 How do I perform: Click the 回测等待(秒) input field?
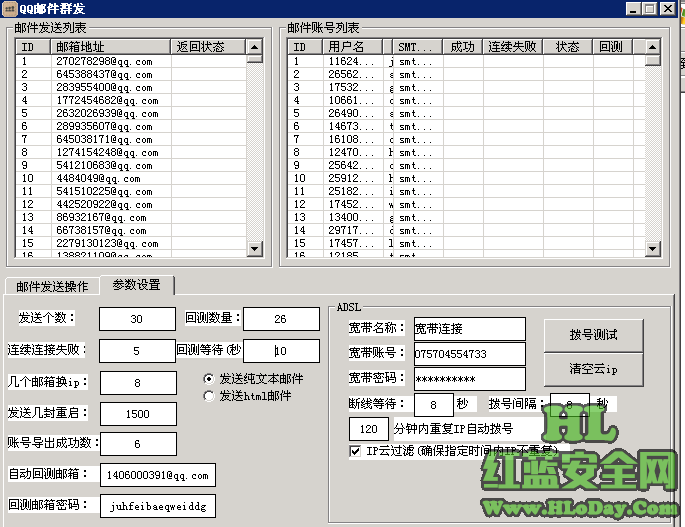pyautogui.click(x=281, y=351)
